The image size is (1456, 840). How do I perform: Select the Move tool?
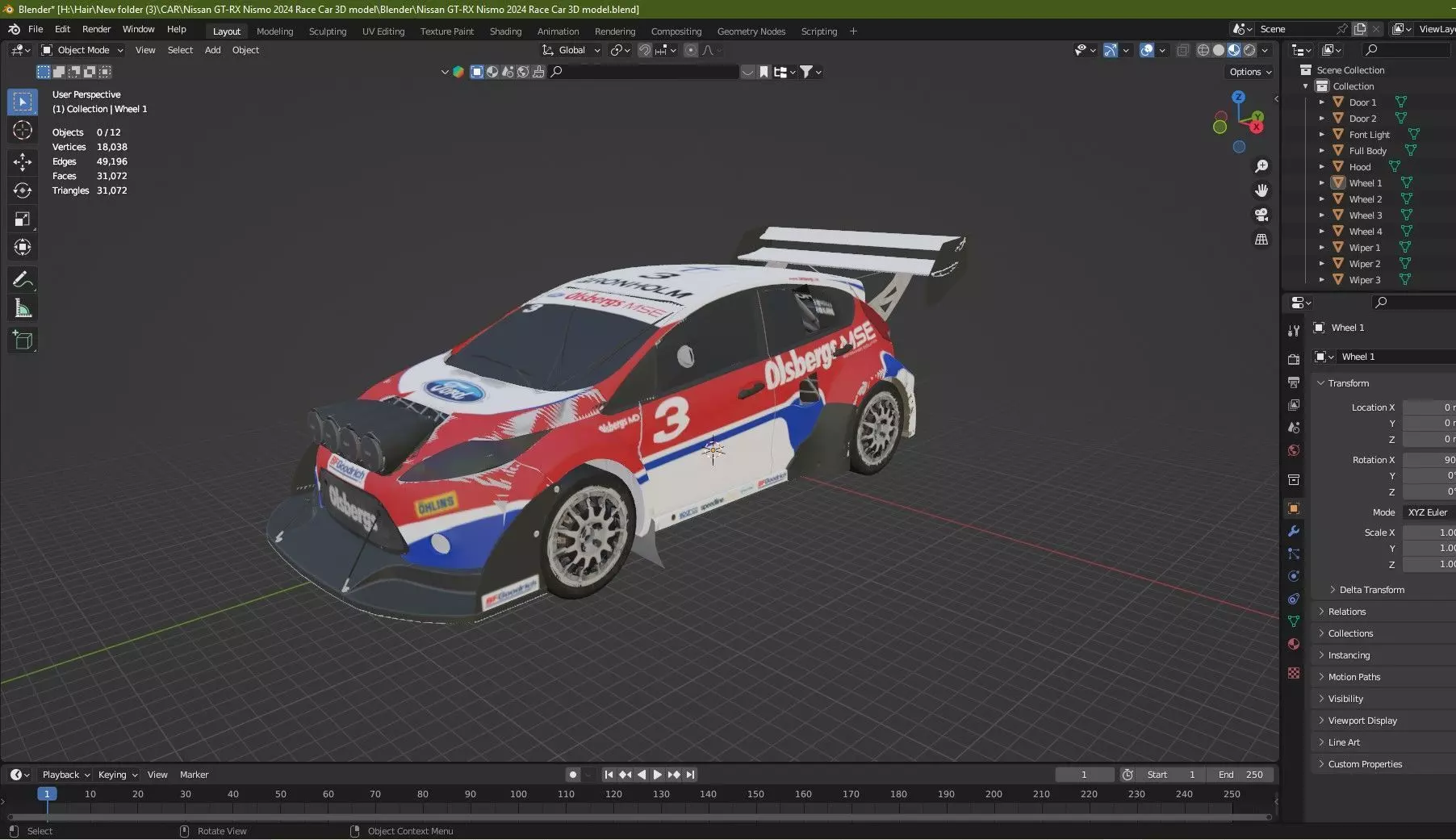tap(23, 162)
